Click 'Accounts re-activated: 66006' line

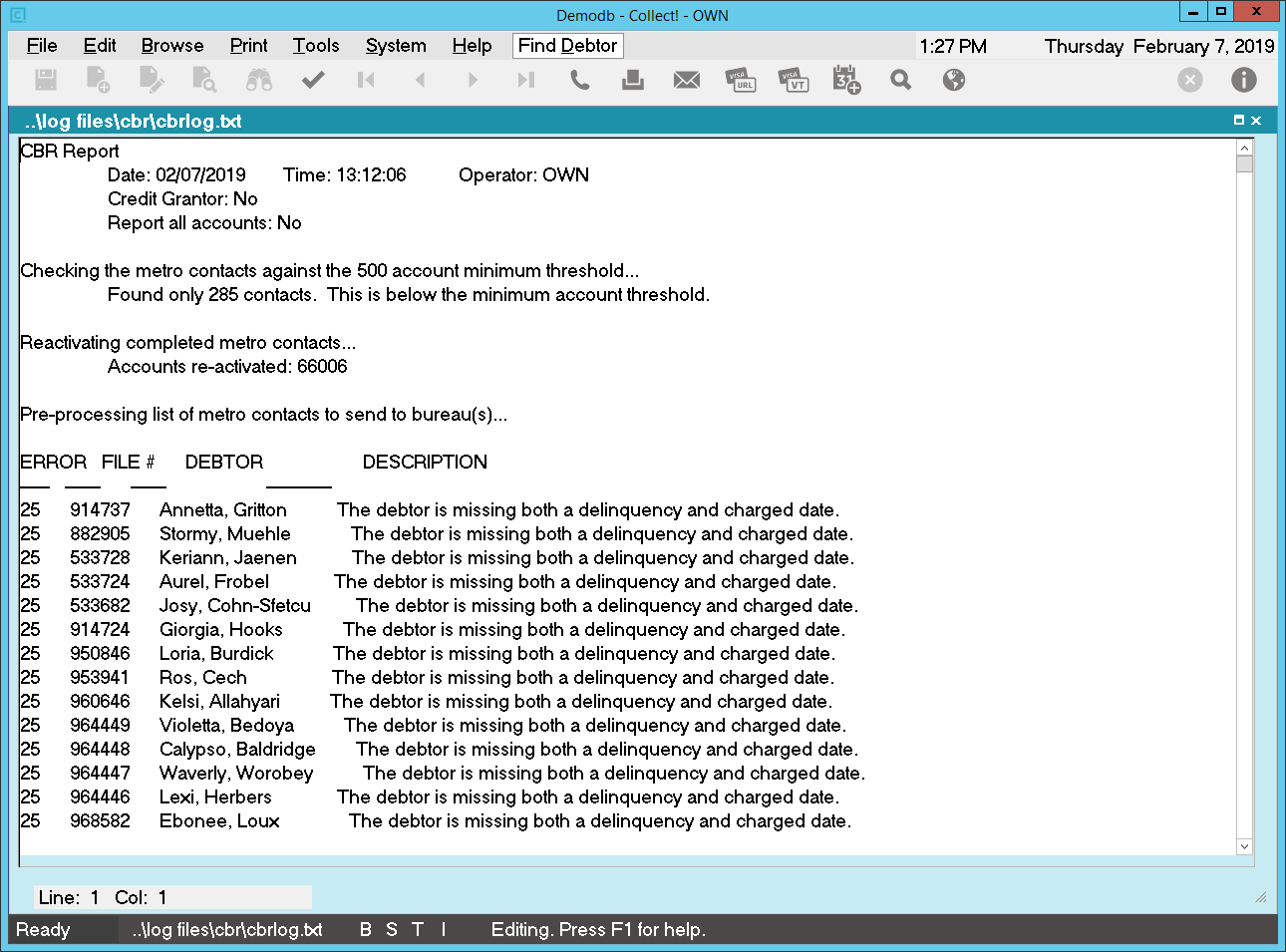(x=227, y=367)
